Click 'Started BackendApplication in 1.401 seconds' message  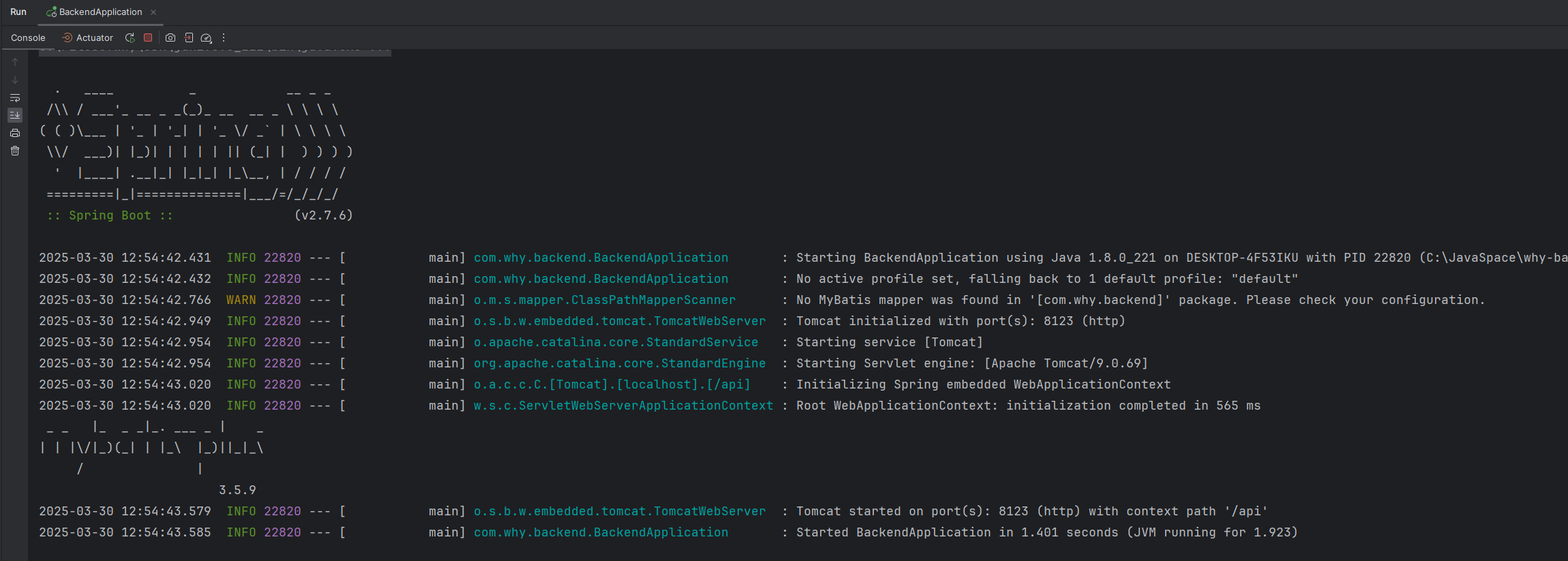[x=1047, y=532]
